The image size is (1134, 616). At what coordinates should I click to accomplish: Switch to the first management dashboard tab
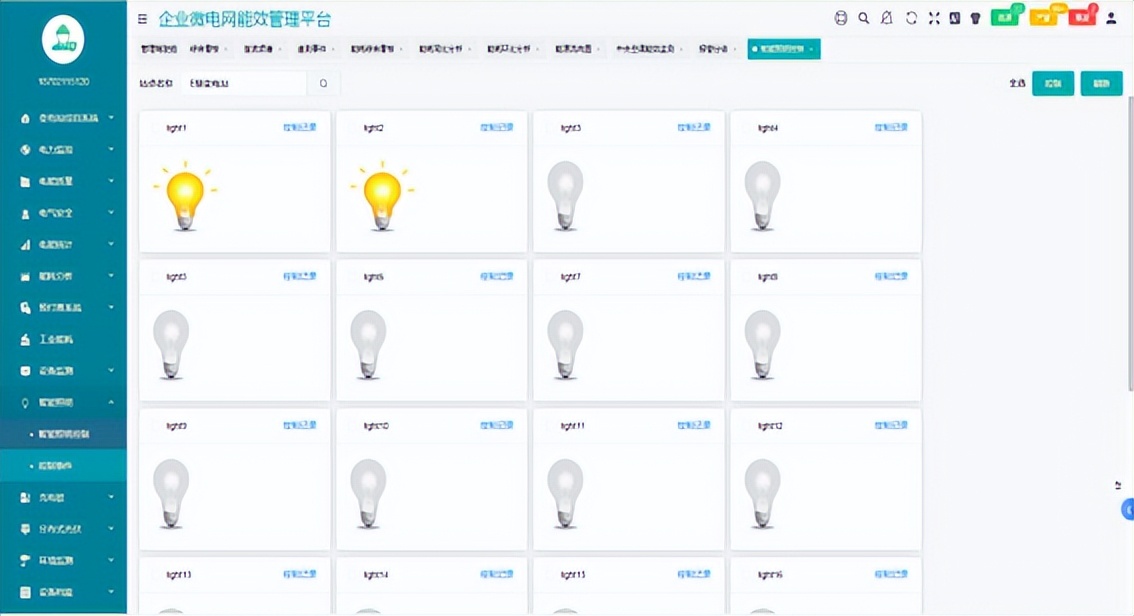(x=161, y=47)
